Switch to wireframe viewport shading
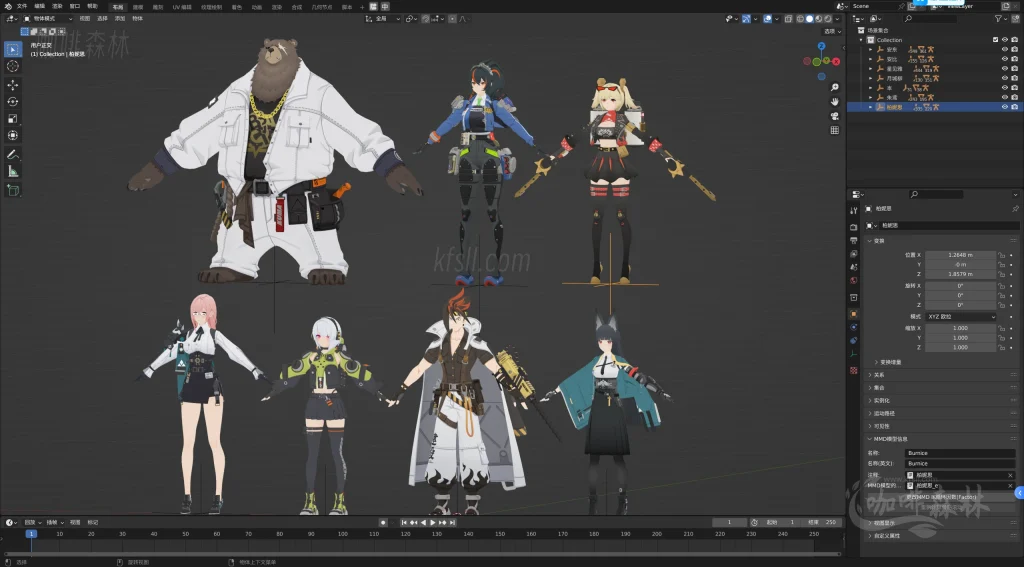The width and height of the screenshot is (1024, 567). (x=800, y=19)
